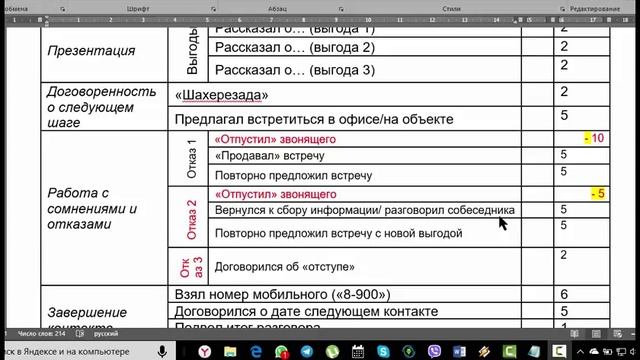The image size is (640, 360).
Task: Click text Рассказал о… (выгода 2)
Action: [x=295, y=47]
